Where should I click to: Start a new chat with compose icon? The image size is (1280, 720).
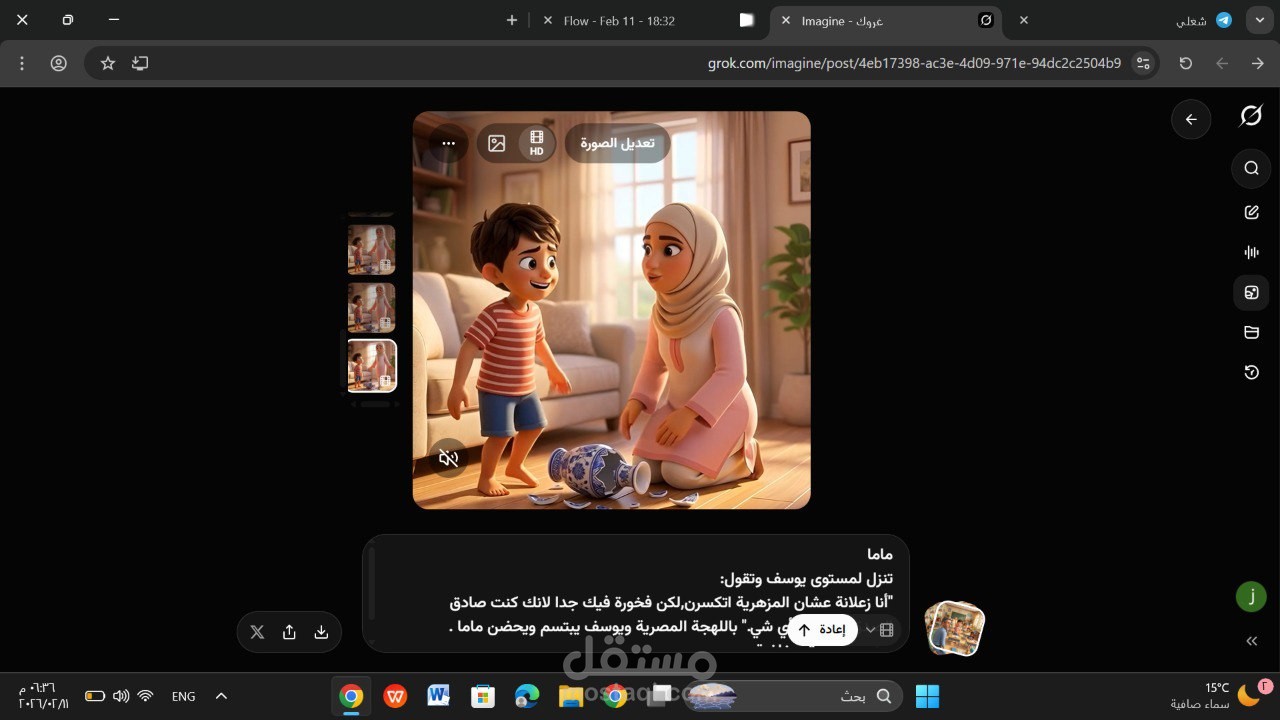1251,212
